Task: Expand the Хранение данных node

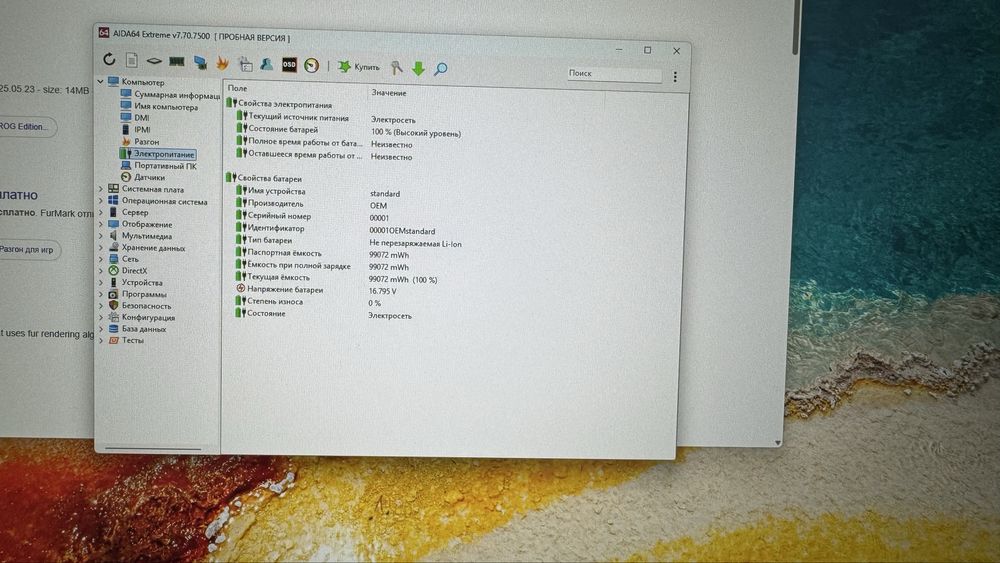Action: coord(101,247)
